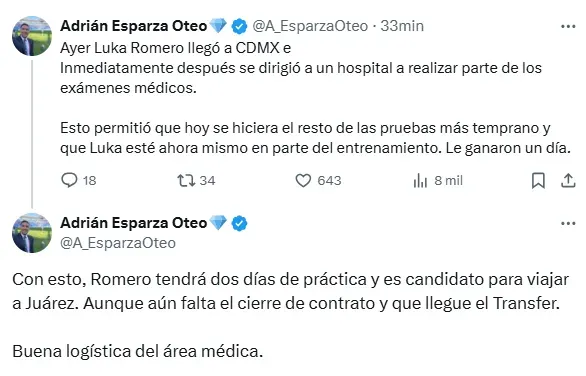Click @A_EsparzaOteo handle in the first tweet

tap(310, 26)
